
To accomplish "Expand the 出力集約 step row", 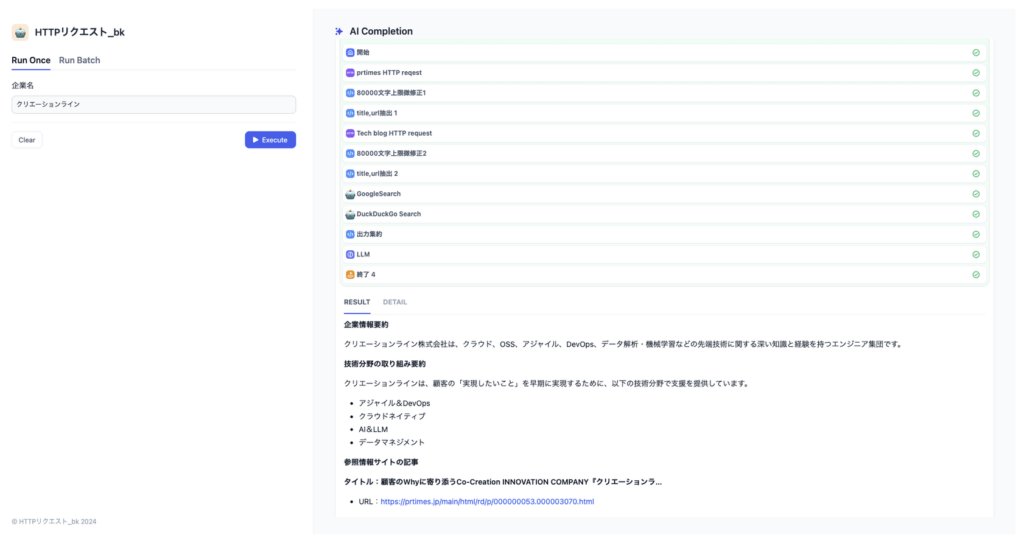I will point(664,234).
